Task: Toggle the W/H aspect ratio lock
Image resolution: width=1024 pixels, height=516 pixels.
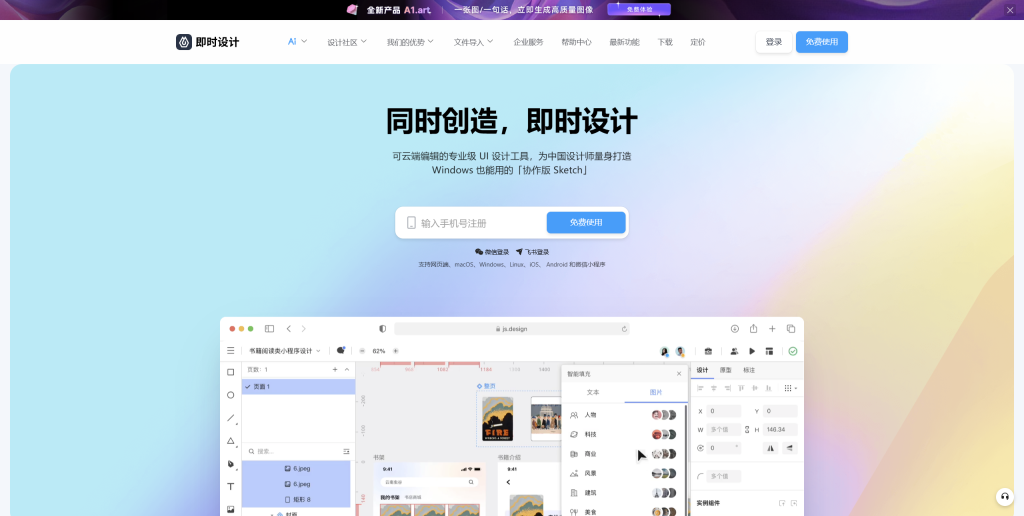Action: pos(748,430)
